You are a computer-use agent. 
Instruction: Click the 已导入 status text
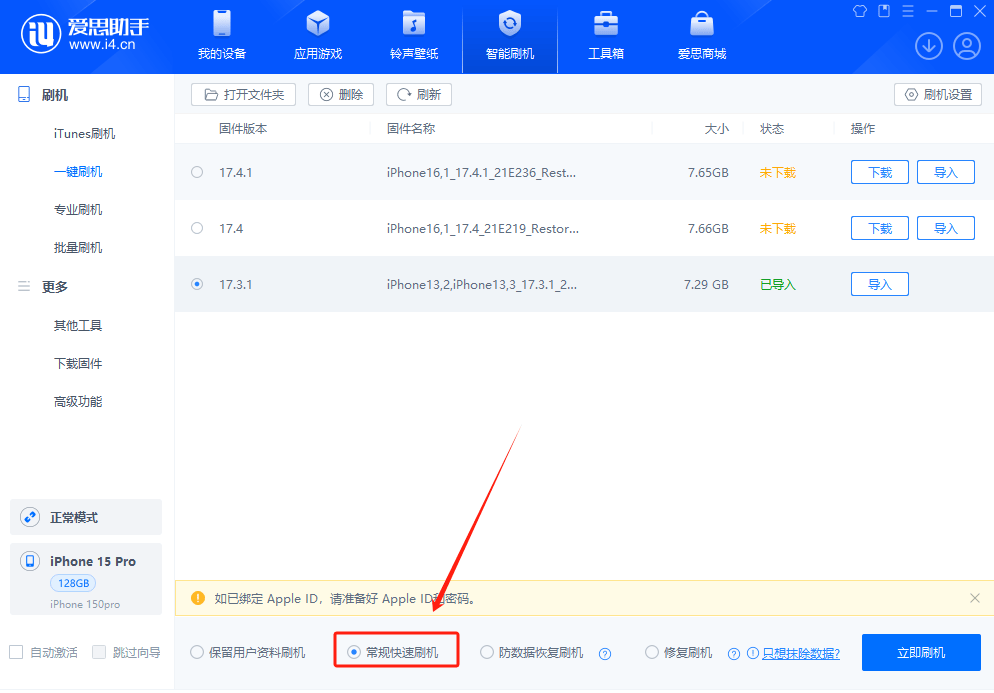tap(778, 284)
